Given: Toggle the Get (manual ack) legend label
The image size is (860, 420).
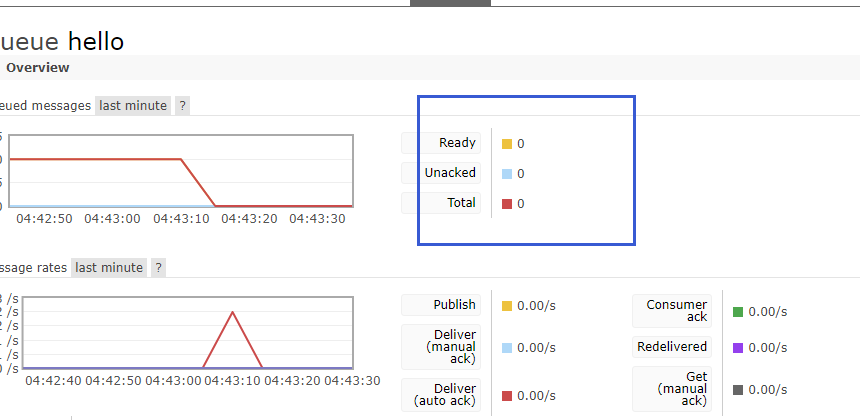Looking at the screenshot, I should [x=672, y=389].
